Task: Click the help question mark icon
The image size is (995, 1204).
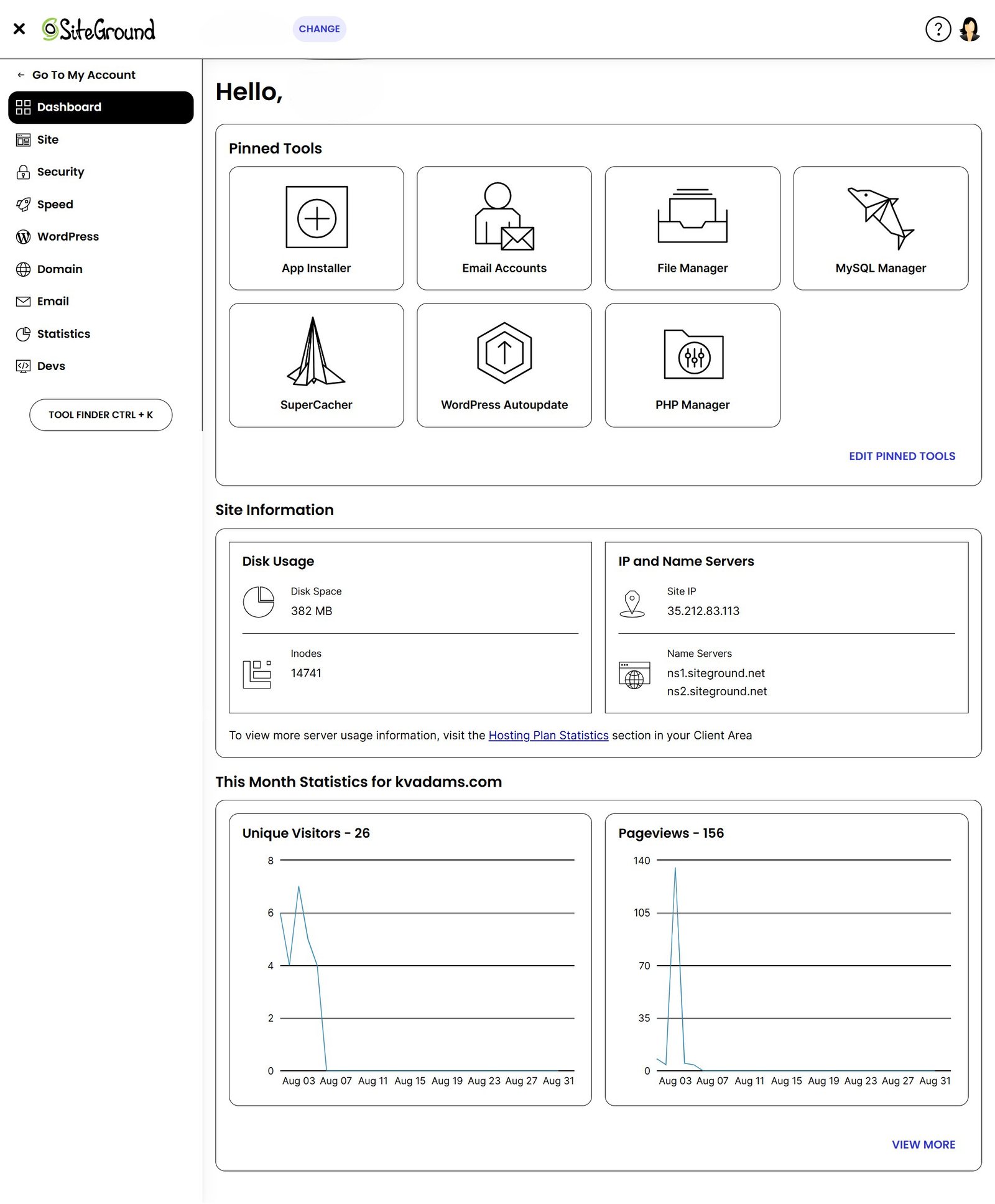Action: (938, 29)
